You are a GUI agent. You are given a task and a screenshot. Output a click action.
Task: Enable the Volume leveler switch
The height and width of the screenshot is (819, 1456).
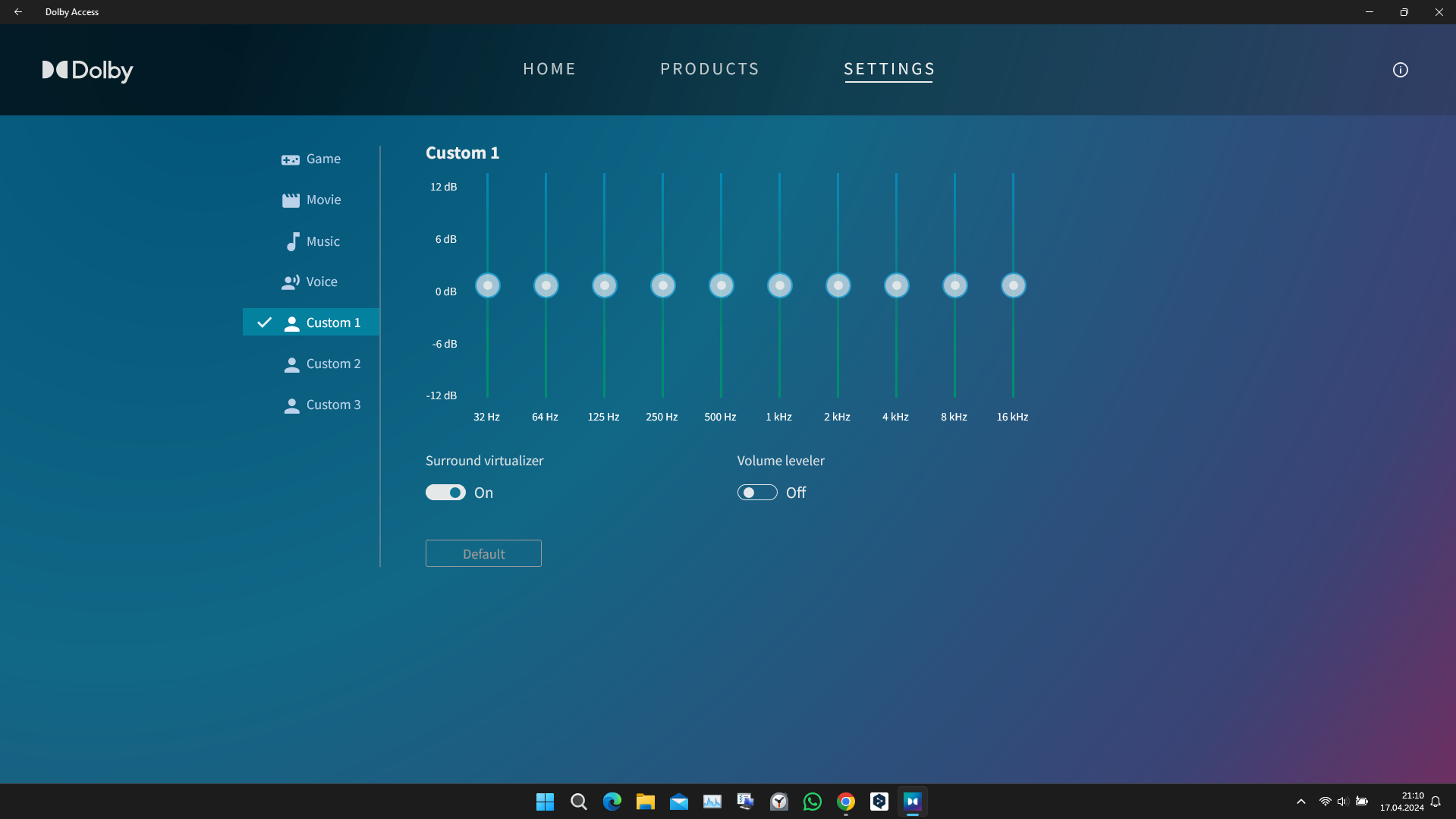tap(757, 493)
